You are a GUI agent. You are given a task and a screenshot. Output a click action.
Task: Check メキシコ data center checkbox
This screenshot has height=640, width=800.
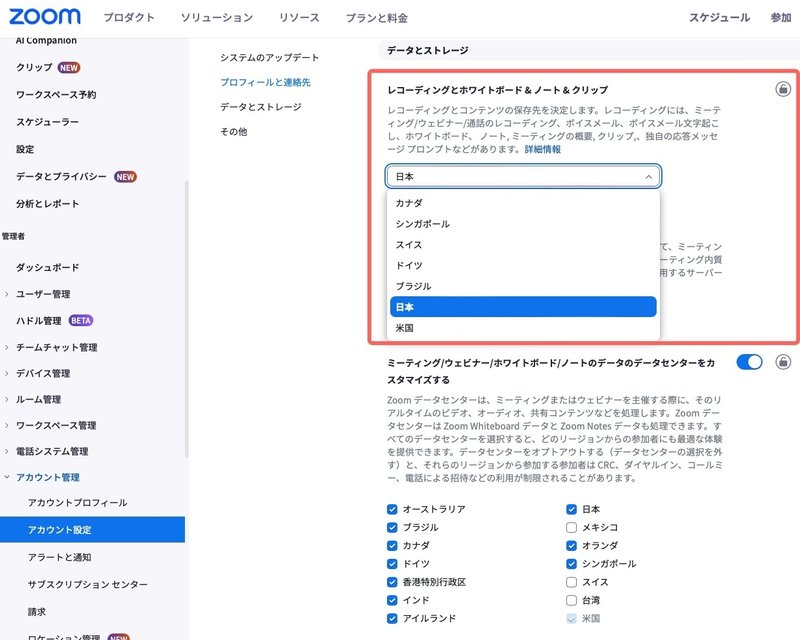point(571,527)
